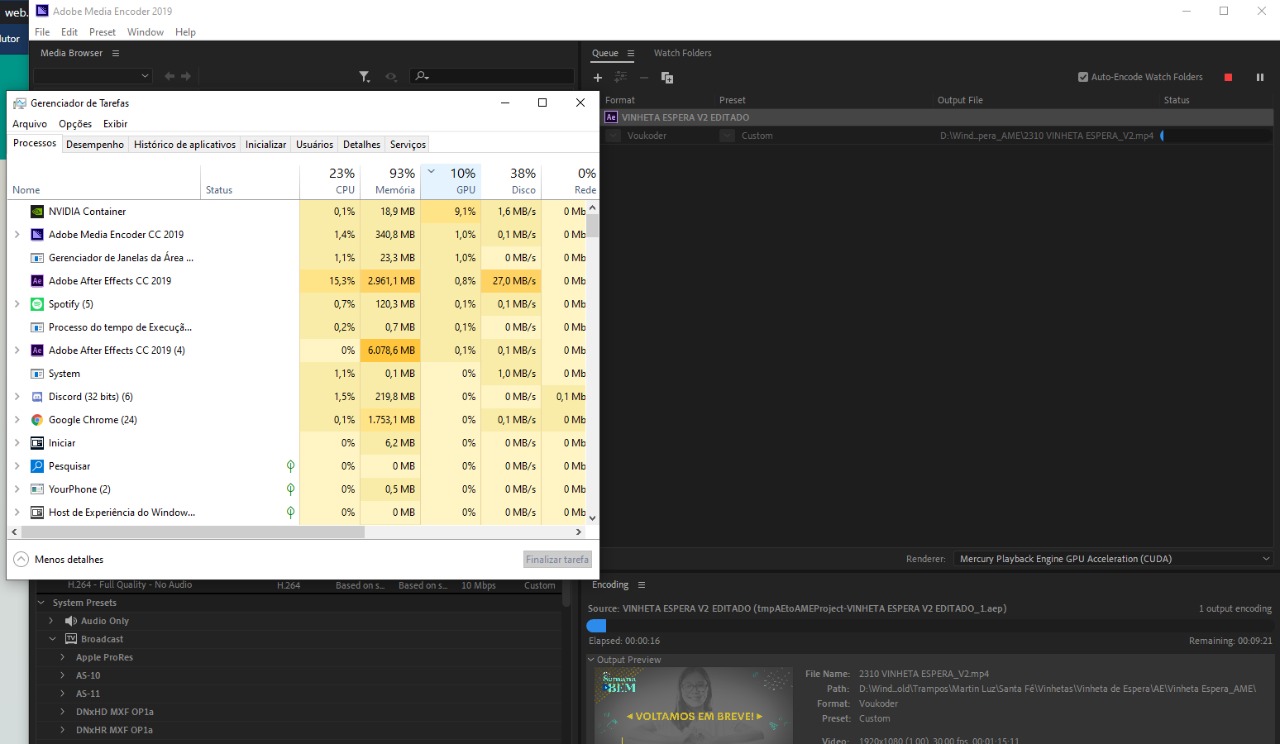Image resolution: width=1280 pixels, height=744 pixels.
Task: Click the Adobe Media Encoder CC 2019 process icon
Action: [x=37, y=235]
